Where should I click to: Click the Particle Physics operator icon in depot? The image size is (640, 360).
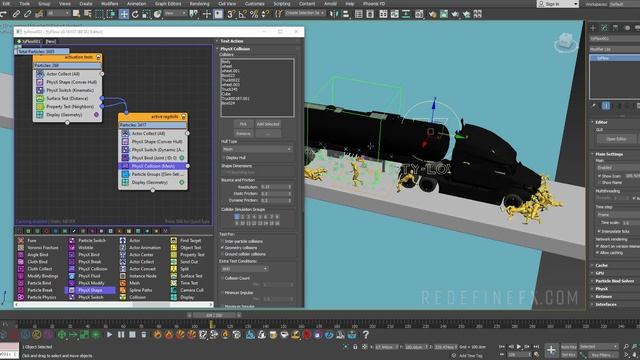pyautogui.click(x=21, y=297)
